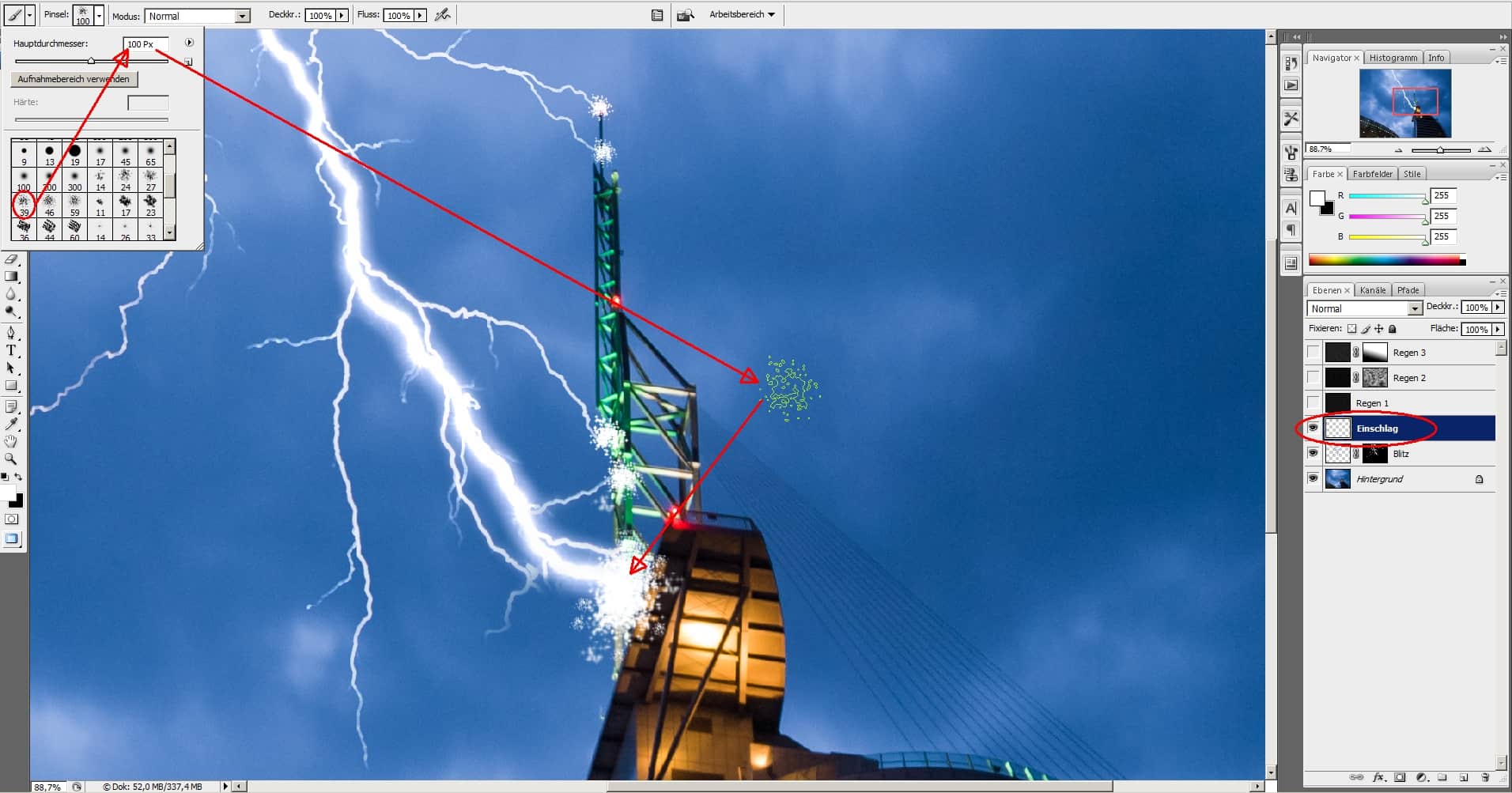Swap foreground and background colors
The width and height of the screenshot is (1512, 793).
click(18, 477)
